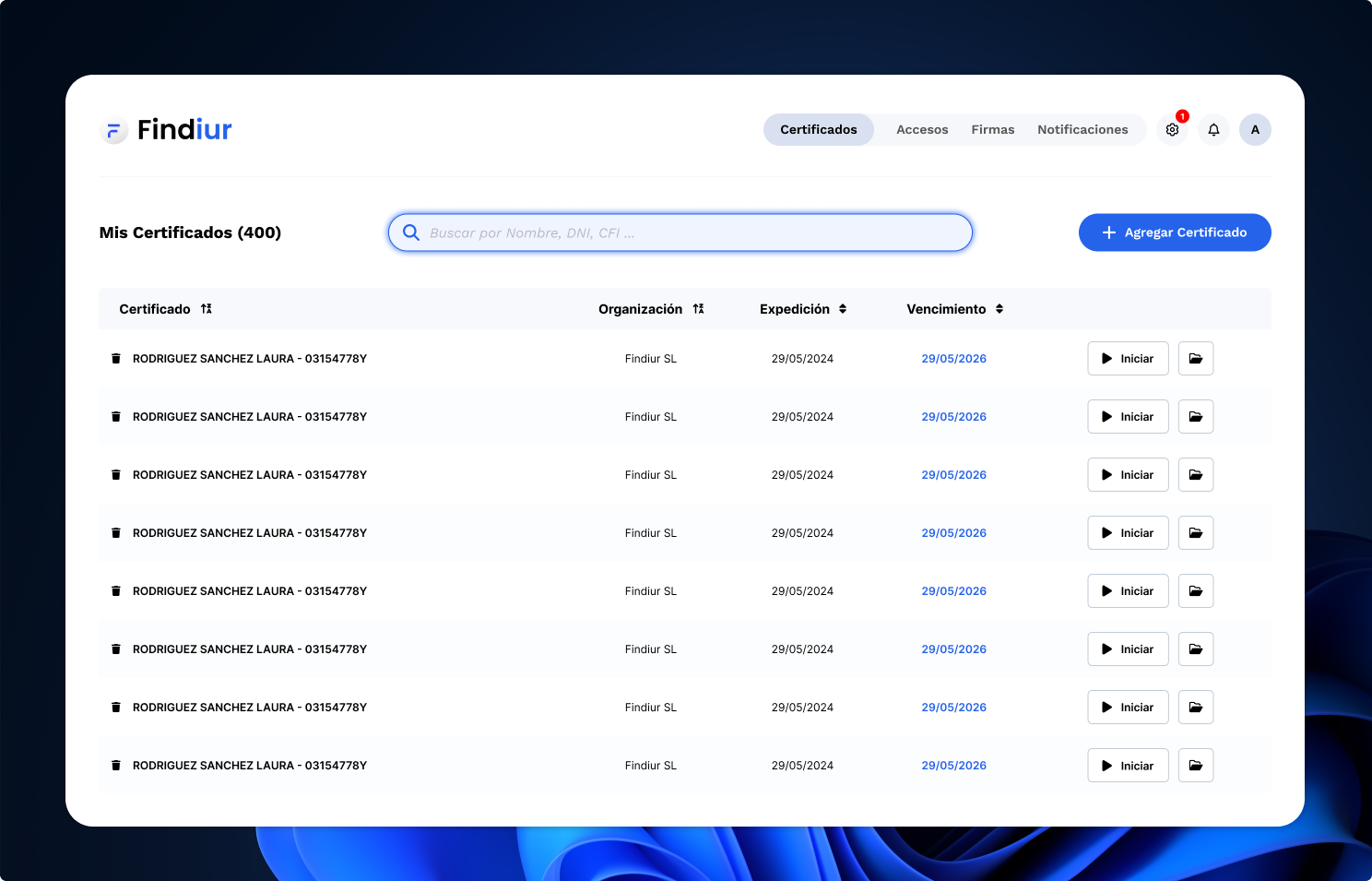This screenshot has width=1372, height=881.
Task: Click the Agregar Certificado button
Action: pyautogui.click(x=1175, y=232)
